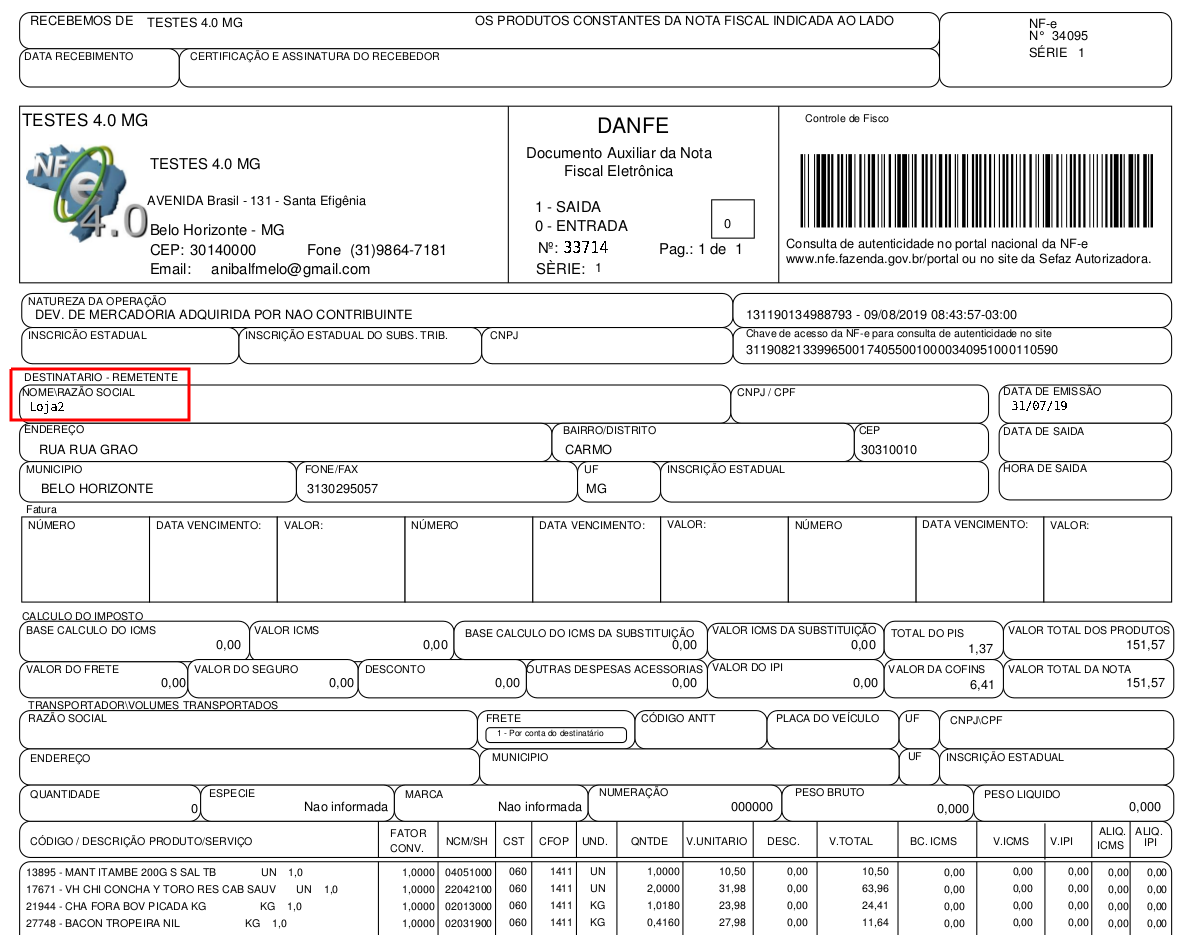
Task: Click the freight option '1 - Por conta do destinatário'
Action: coord(556,734)
